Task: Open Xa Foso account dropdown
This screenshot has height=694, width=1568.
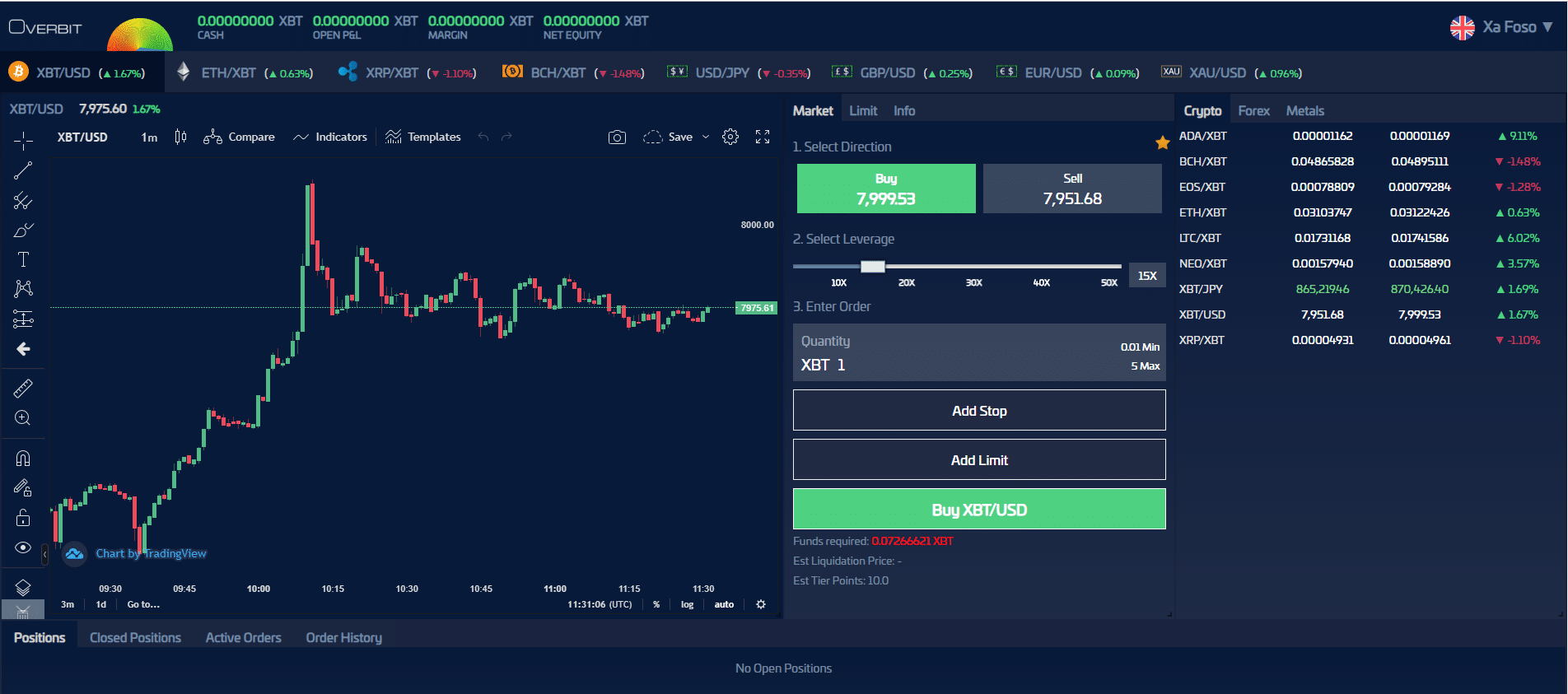Action: pos(1518,26)
